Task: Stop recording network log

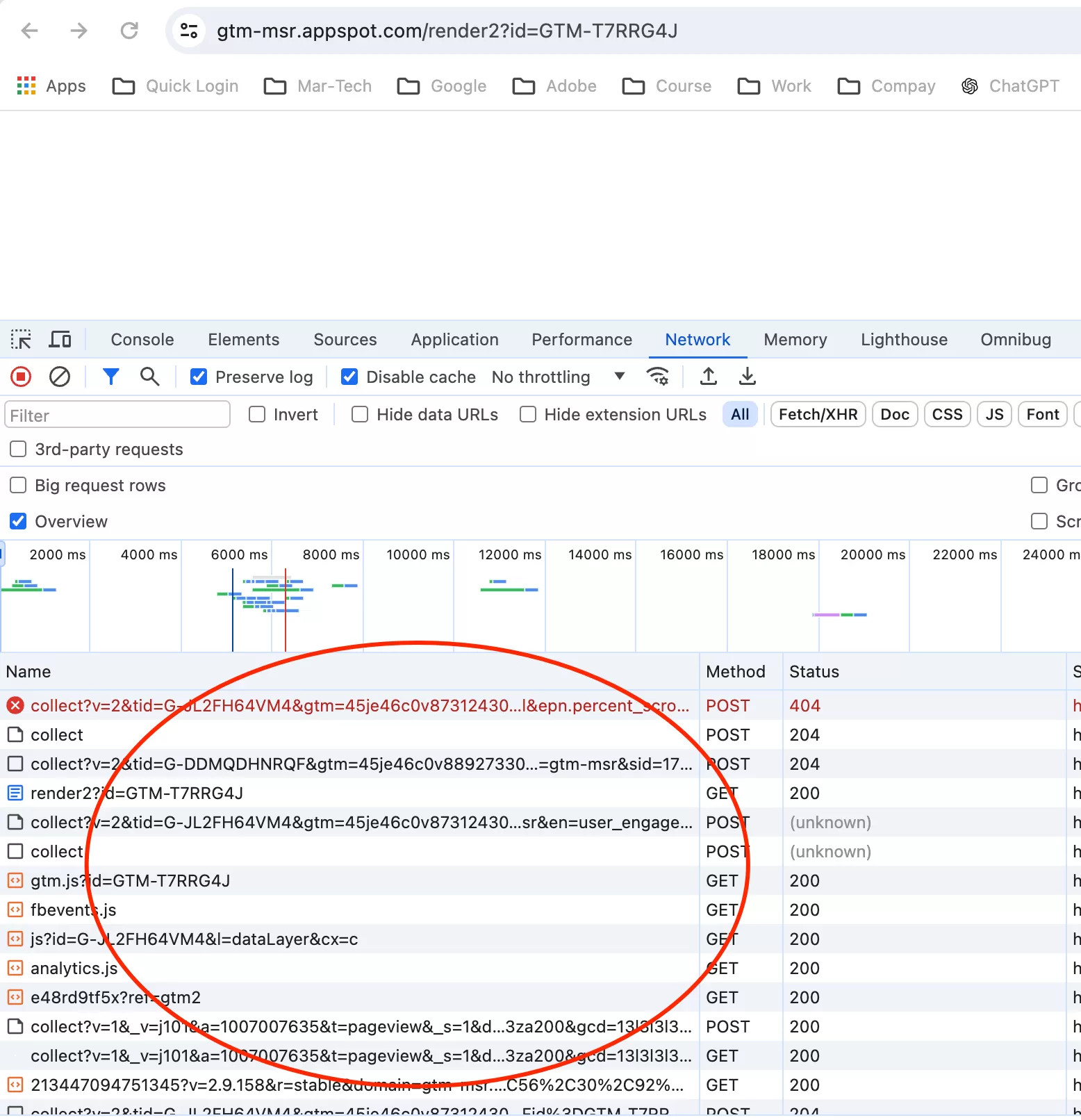Action: click(x=21, y=377)
